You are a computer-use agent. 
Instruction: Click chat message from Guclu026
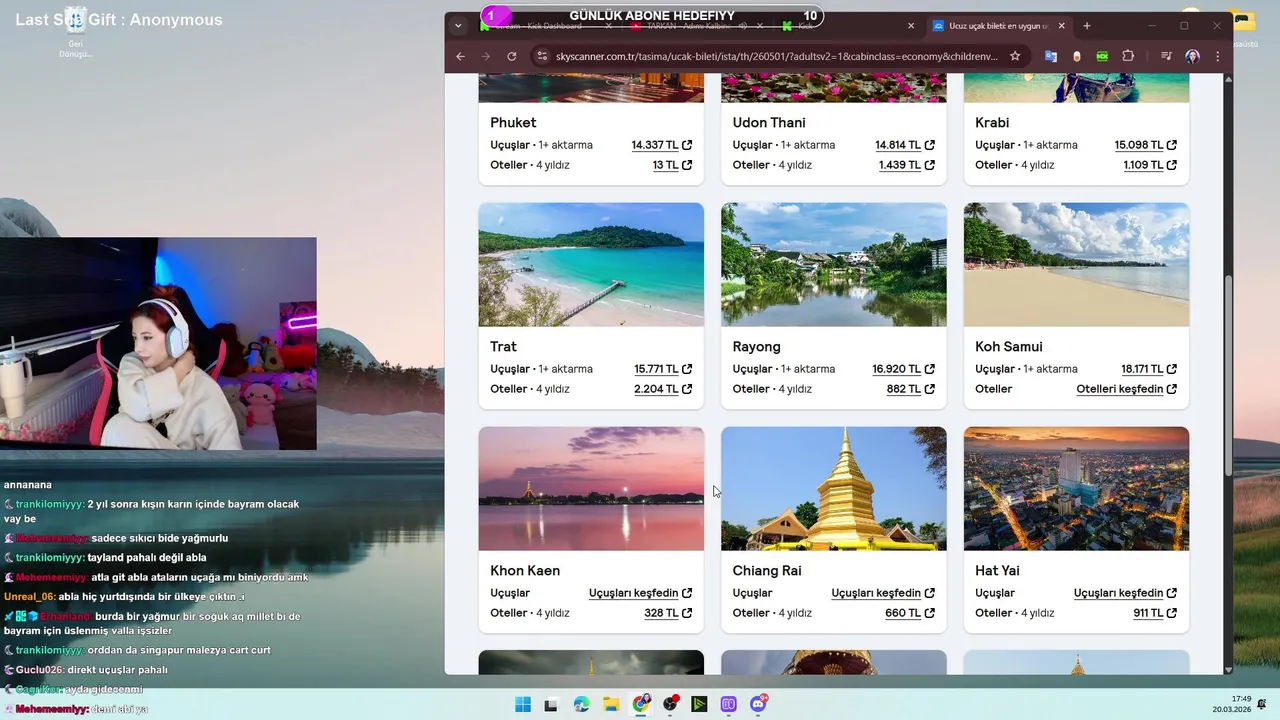pyautogui.click(x=86, y=670)
